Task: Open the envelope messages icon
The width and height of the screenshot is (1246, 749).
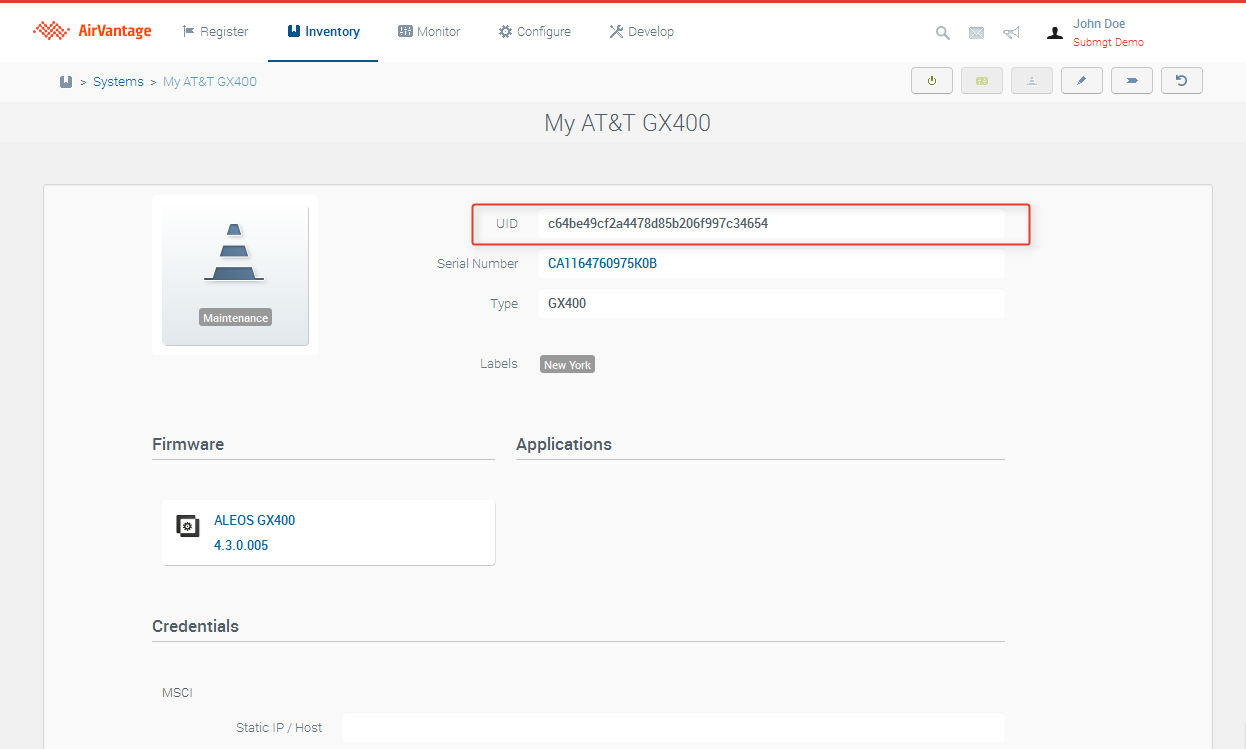Action: point(976,32)
